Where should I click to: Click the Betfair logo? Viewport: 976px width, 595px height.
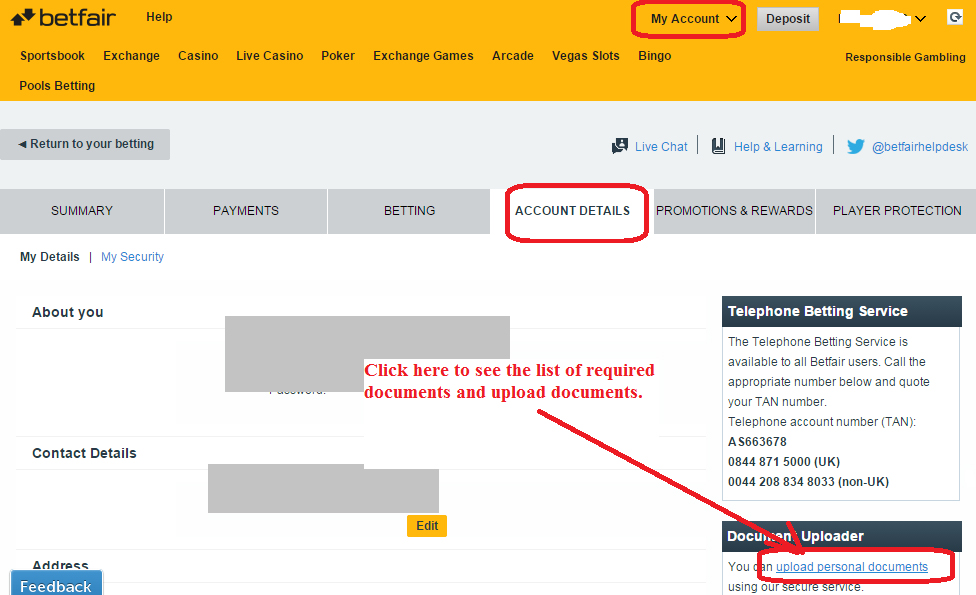click(x=63, y=17)
